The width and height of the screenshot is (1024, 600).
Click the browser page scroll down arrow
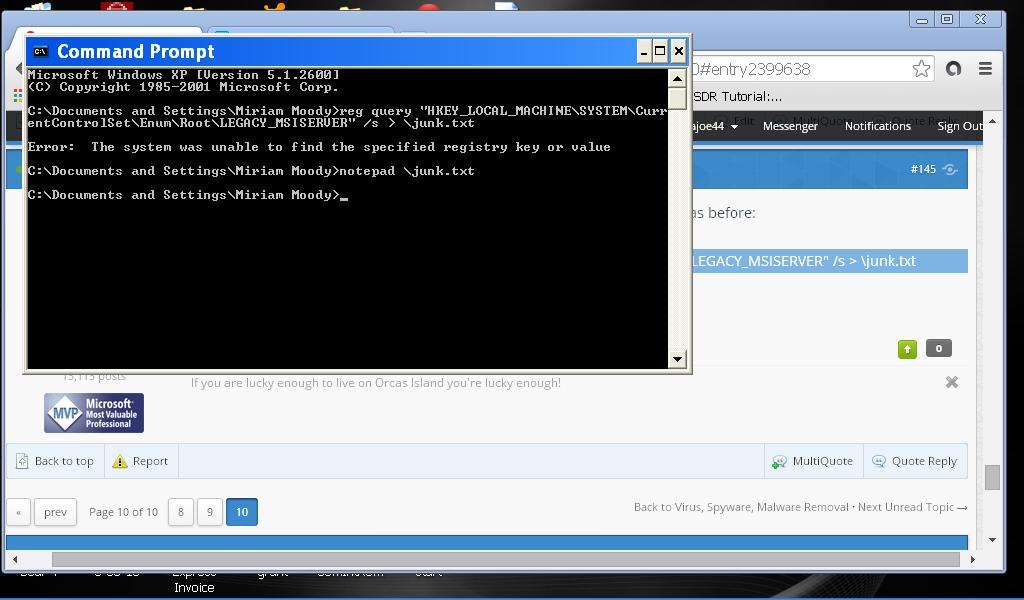(x=992, y=540)
